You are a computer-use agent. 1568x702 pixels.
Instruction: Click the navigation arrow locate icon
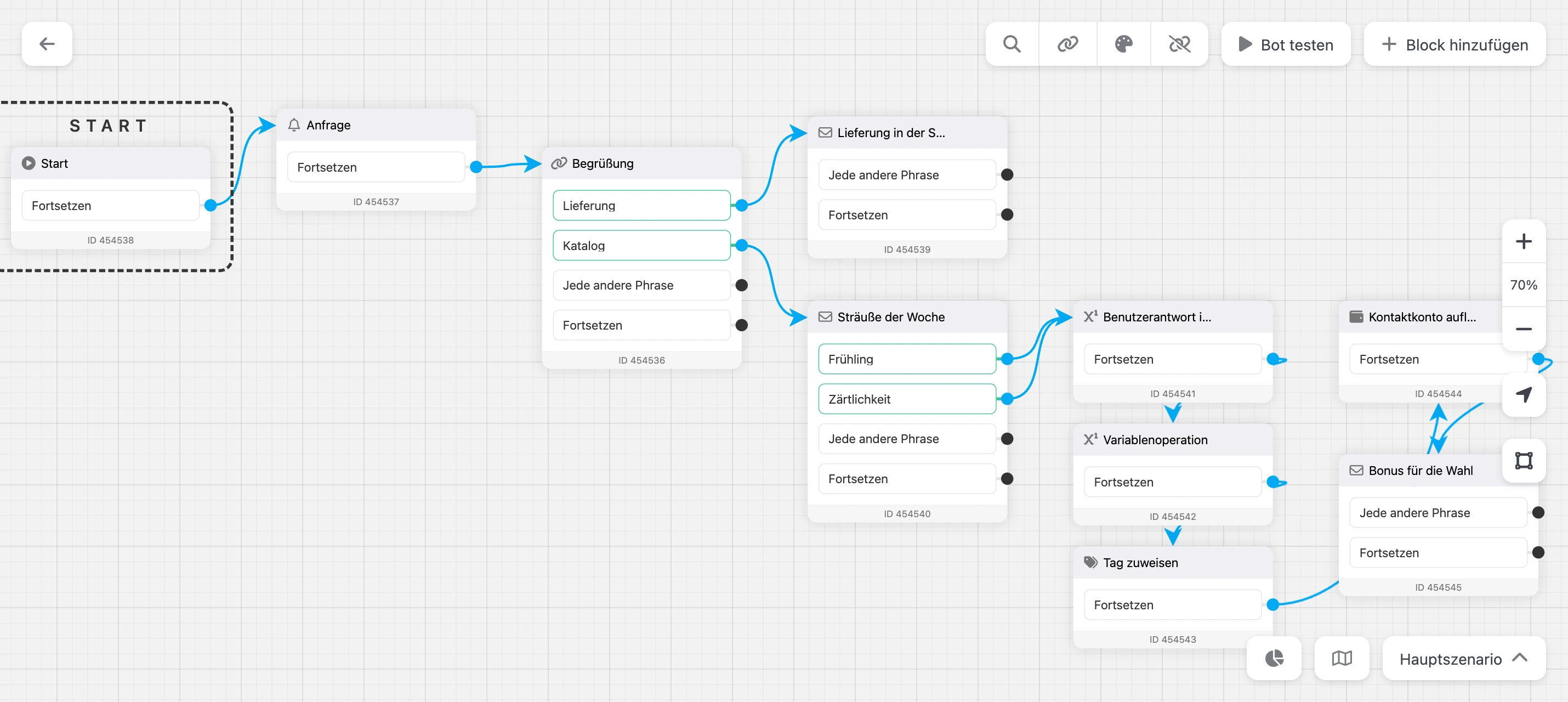[x=1524, y=394]
